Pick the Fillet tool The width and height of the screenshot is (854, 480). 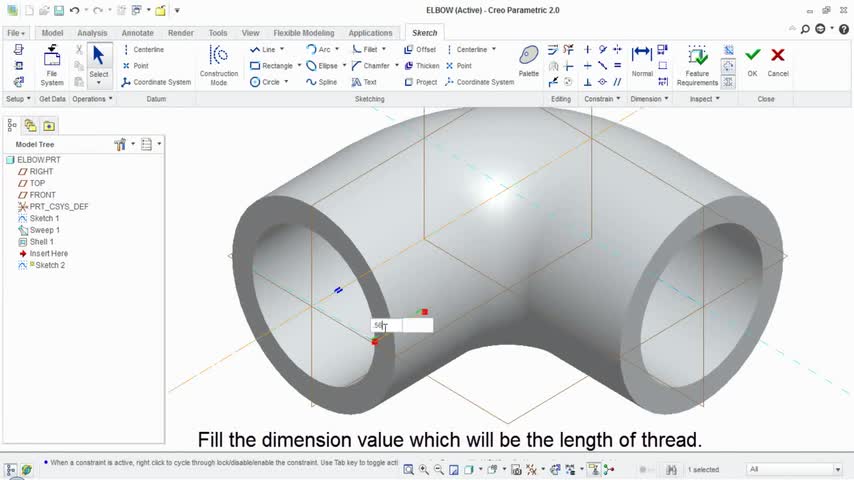pos(365,50)
